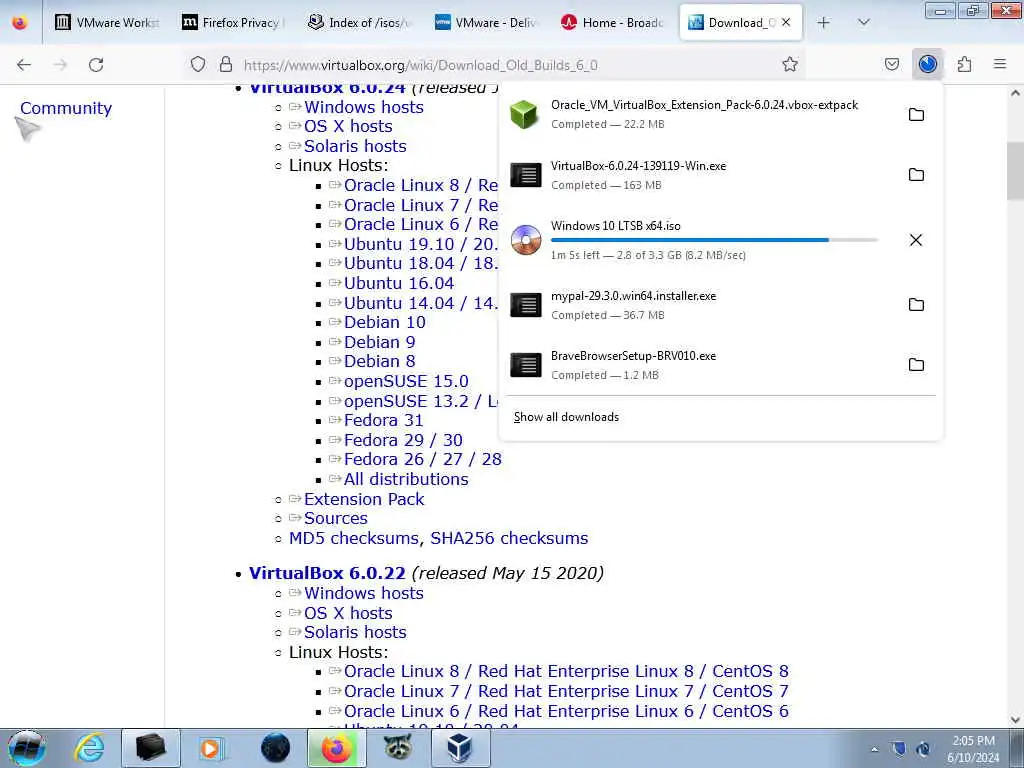The width and height of the screenshot is (1024, 768).
Task: Open Debian 10 download link
Action: pos(385,323)
